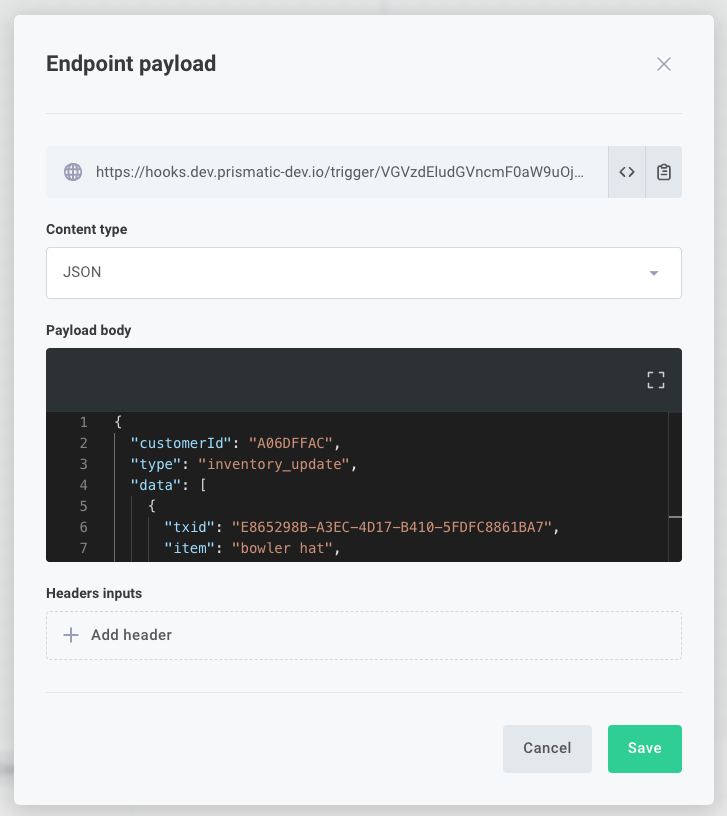Image resolution: width=727 pixels, height=816 pixels.
Task: Cancel the endpoint payload changes
Action: pos(547,748)
